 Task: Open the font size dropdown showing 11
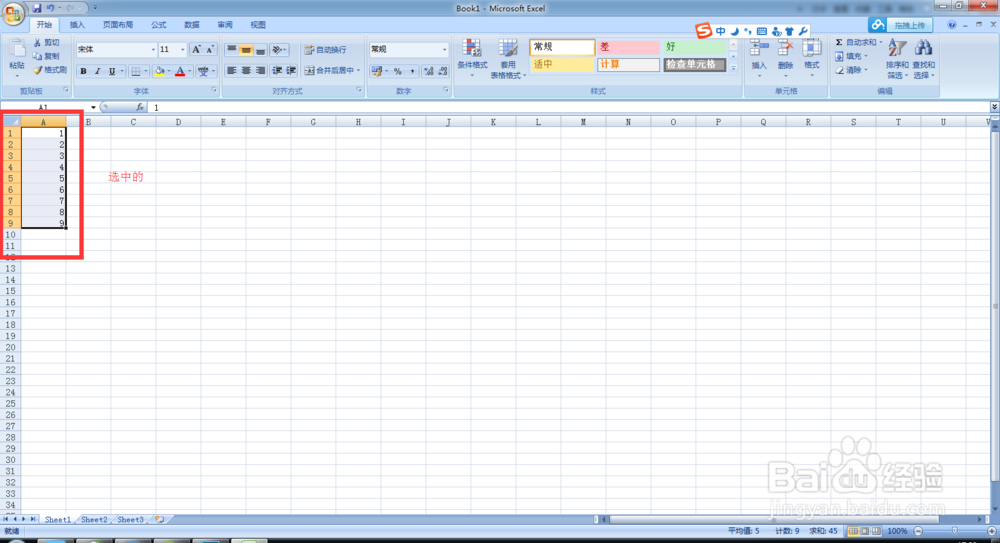tap(182, 49)
